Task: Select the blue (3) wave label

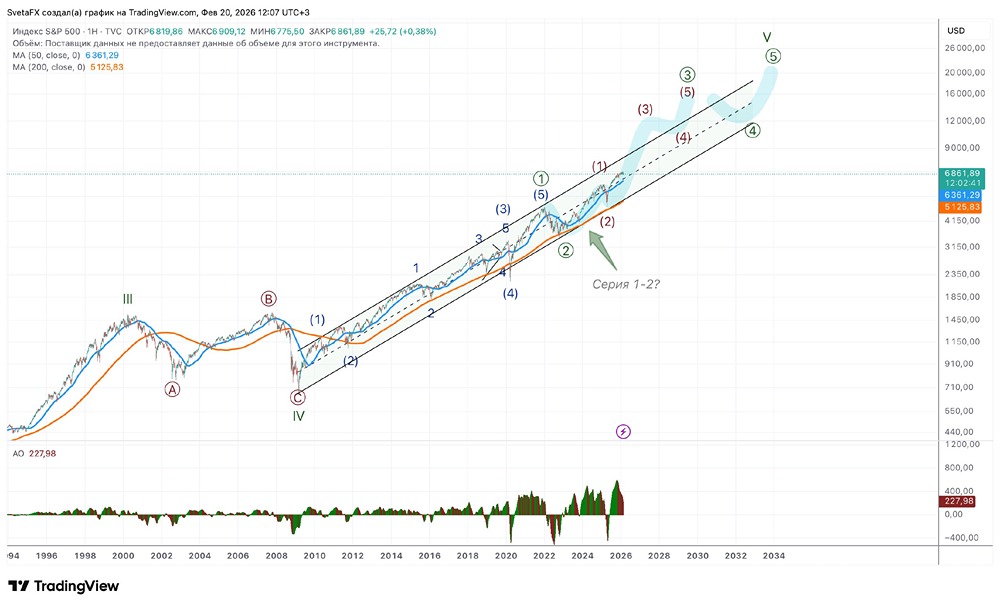Action: [503, 208]
